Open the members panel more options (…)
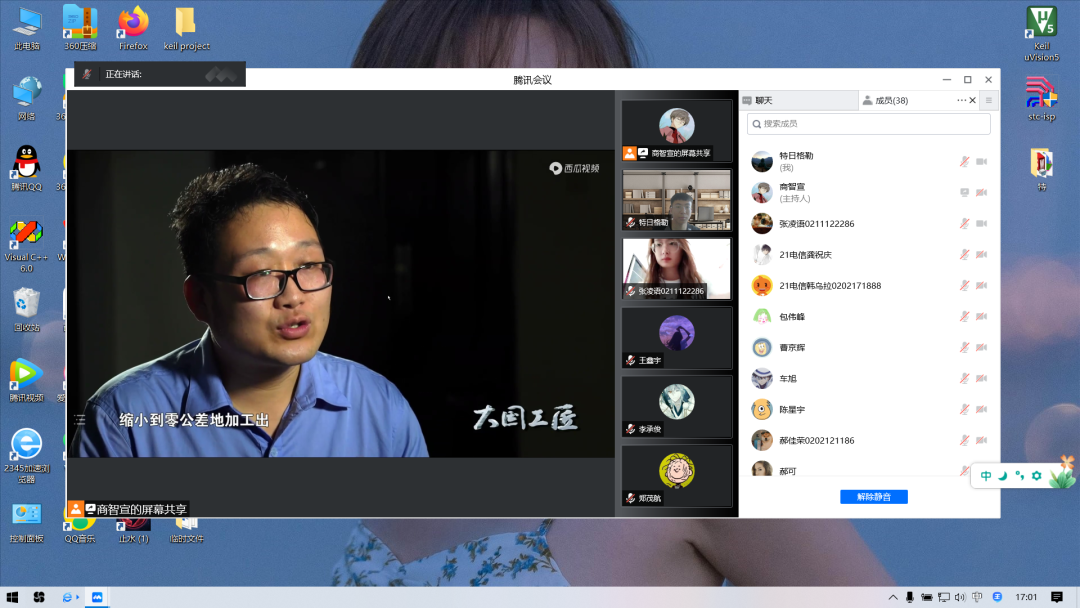This screenshot has width=1080, height=608. [x=961, y=101]
